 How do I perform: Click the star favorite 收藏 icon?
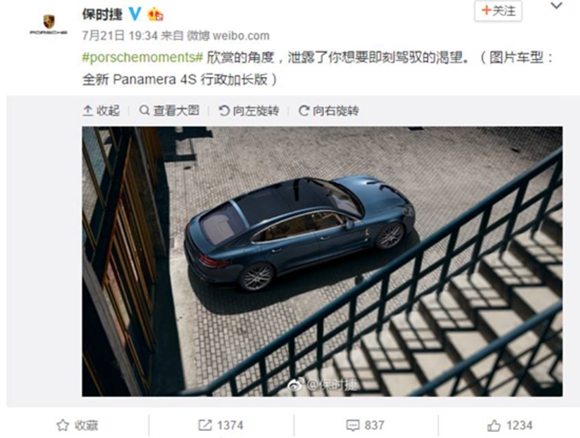(63, 425)
